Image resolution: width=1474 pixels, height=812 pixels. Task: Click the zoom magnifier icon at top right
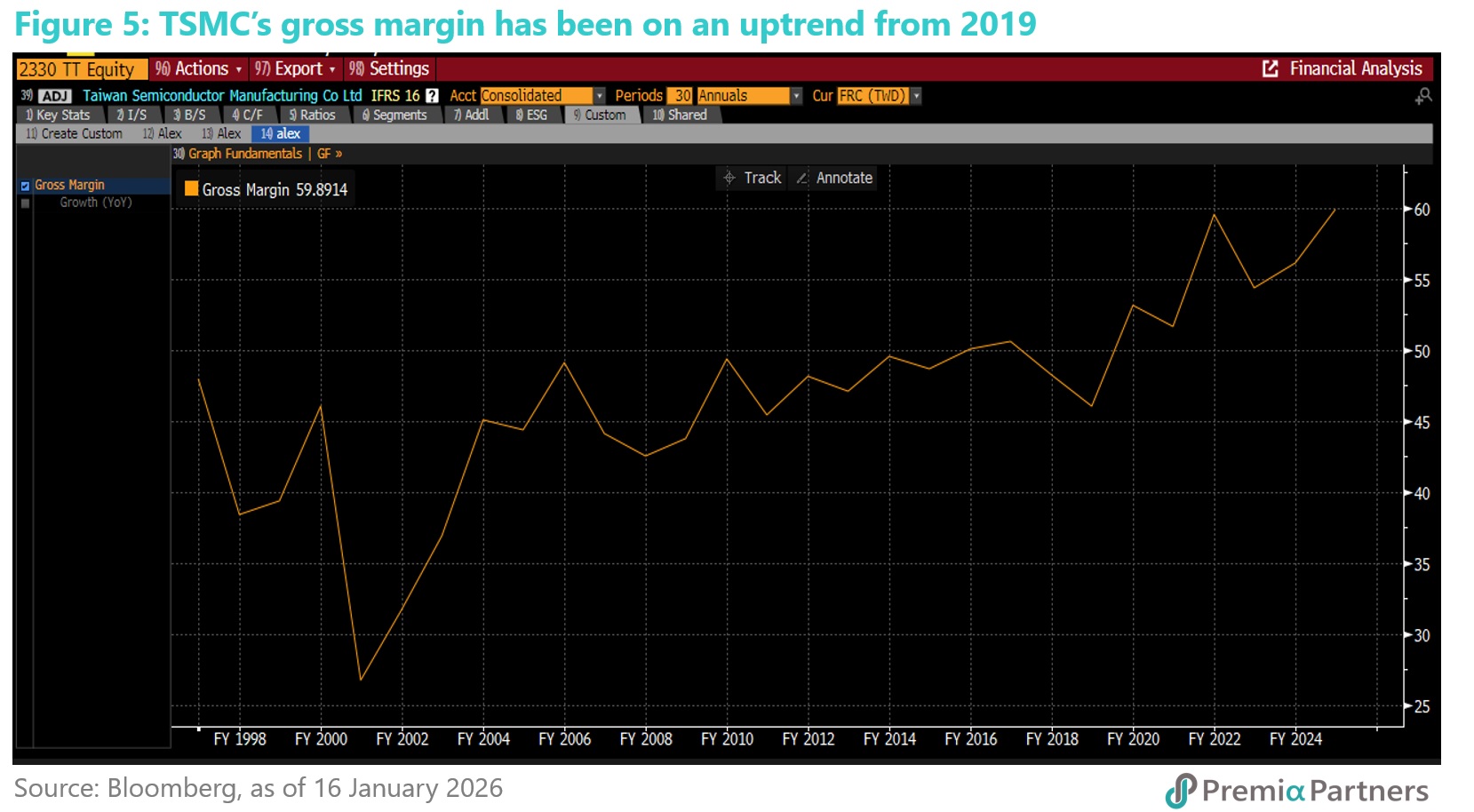1423,96
